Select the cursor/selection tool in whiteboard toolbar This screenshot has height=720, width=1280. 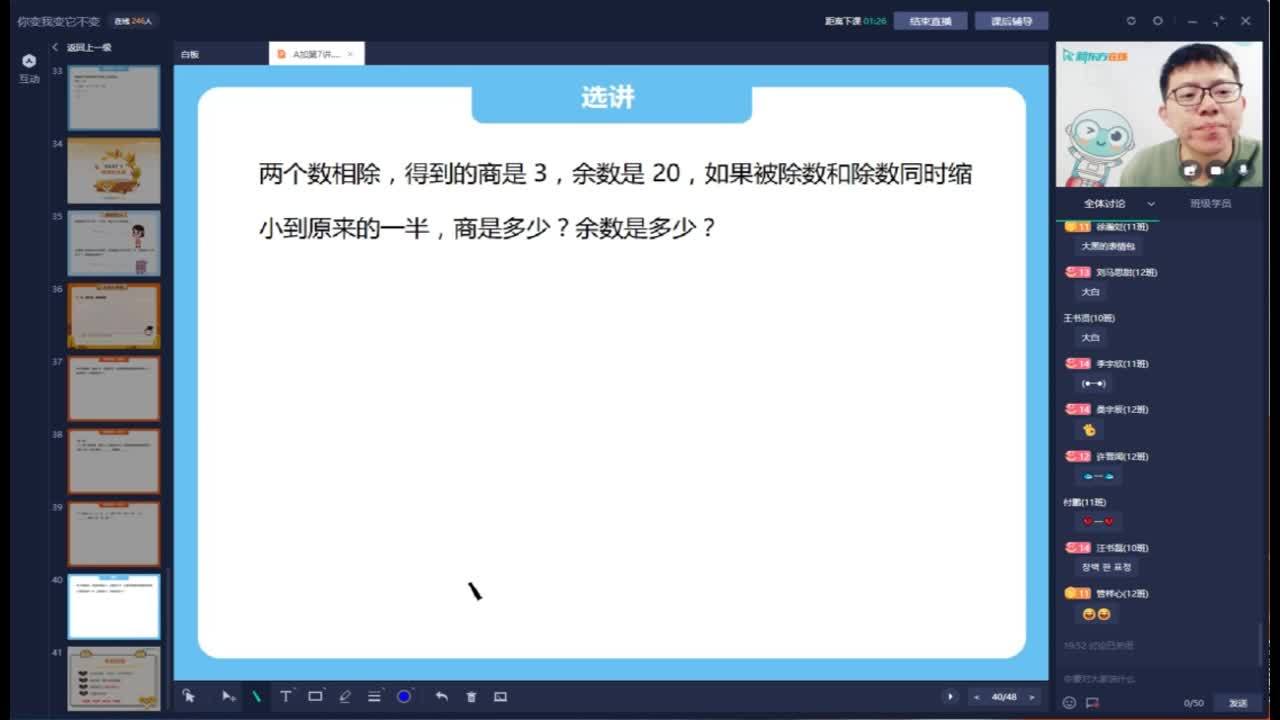(x=188, y=696)
